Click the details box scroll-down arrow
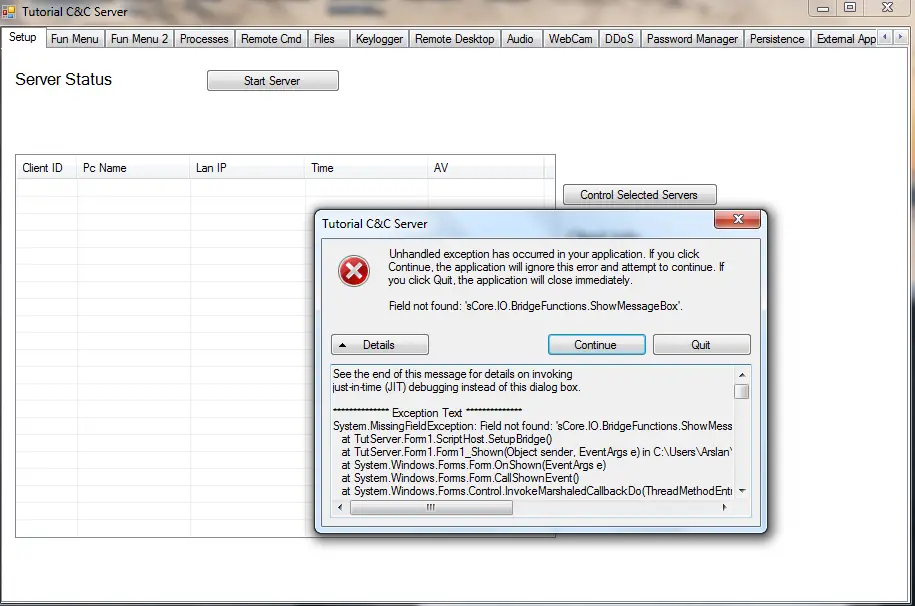The height and width of the screenshot is (606, 915). (x=742, y=491)
